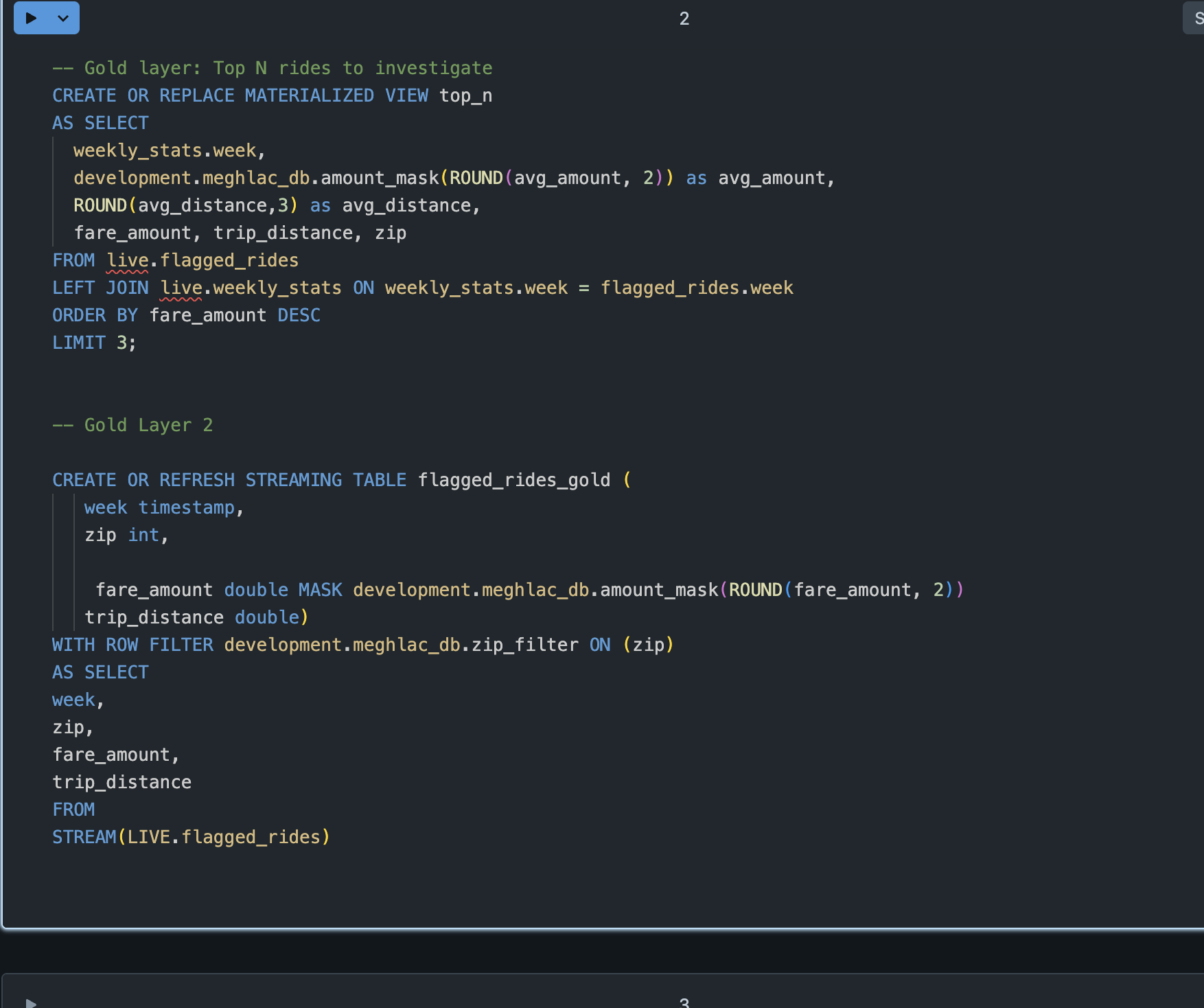Click the underlined 'live' before flagged_rides

[128, 260]
